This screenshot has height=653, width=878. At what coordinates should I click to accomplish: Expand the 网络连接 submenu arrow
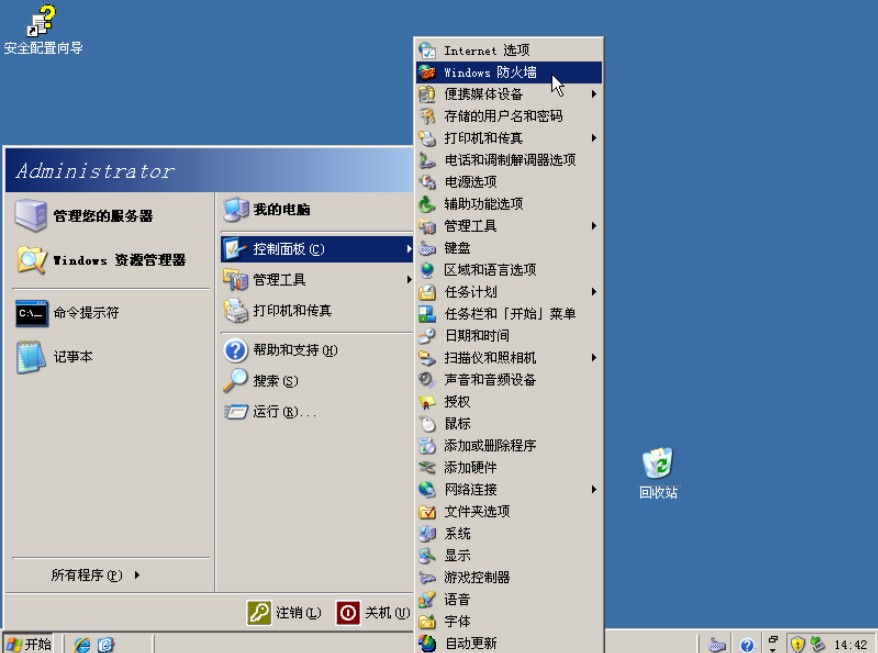point(594,489)
